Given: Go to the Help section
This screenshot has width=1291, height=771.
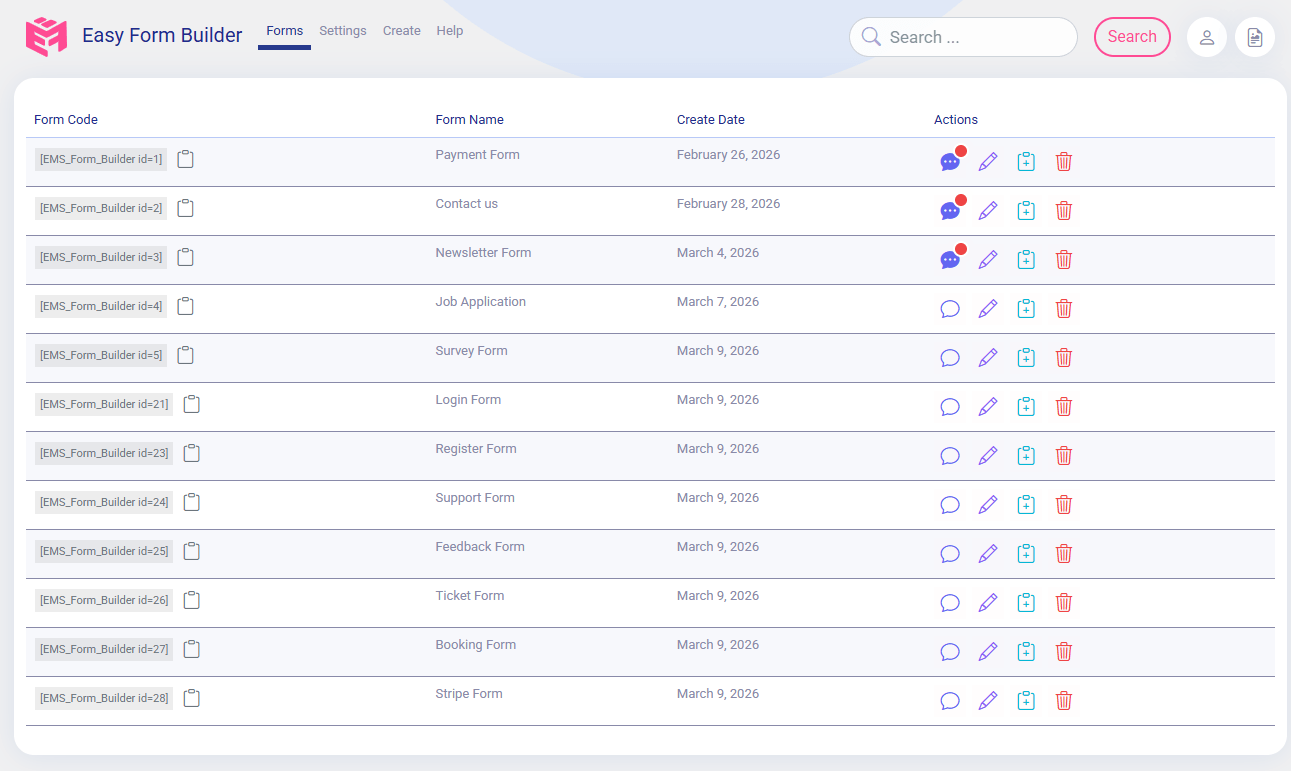Looking at the screenshot, I should click(449, 31).
